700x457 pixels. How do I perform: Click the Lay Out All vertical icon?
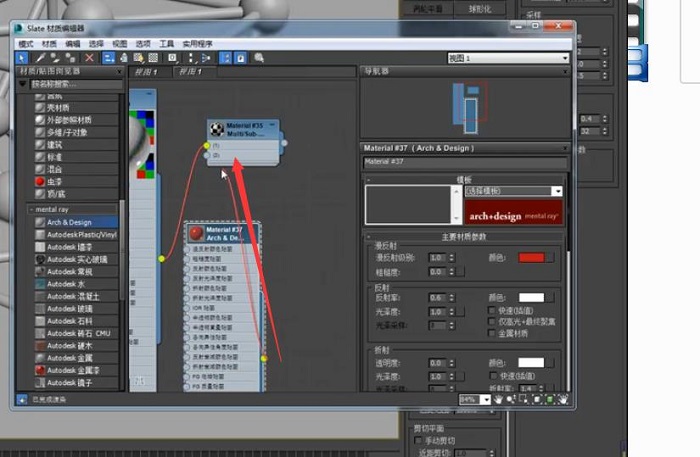click(x=191, y=58)
